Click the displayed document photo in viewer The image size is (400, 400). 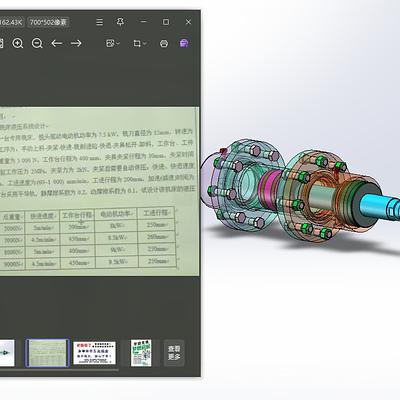99,191
